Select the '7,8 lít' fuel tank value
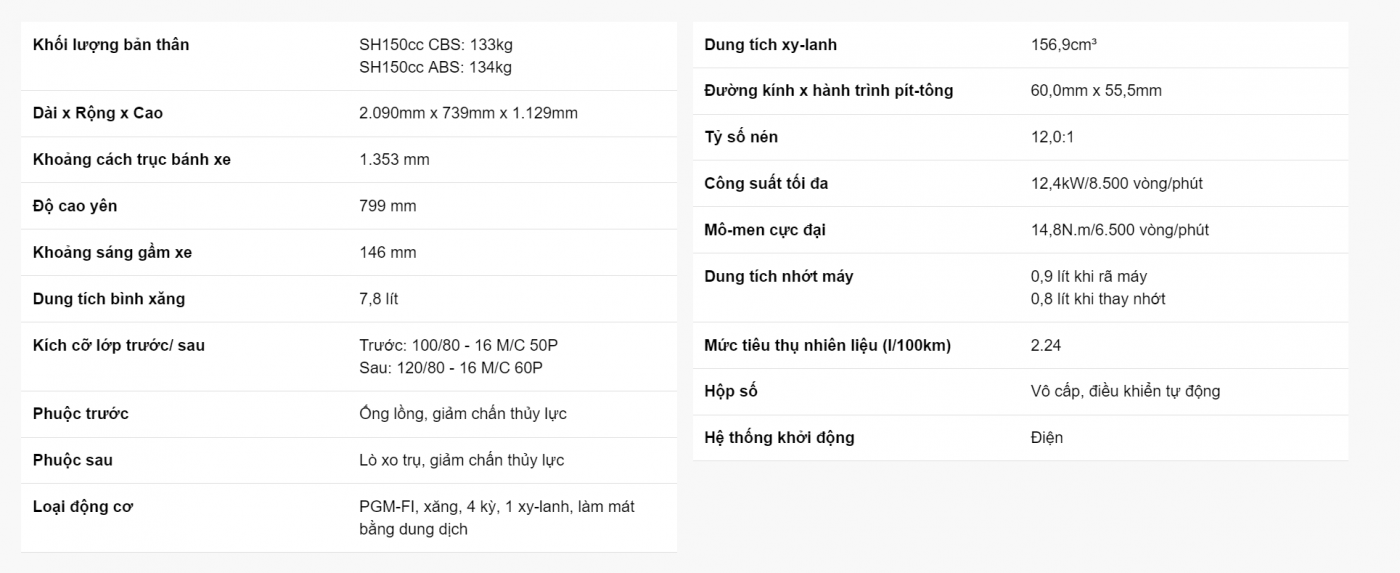The image size is (1400, 573). coord(379,299)
